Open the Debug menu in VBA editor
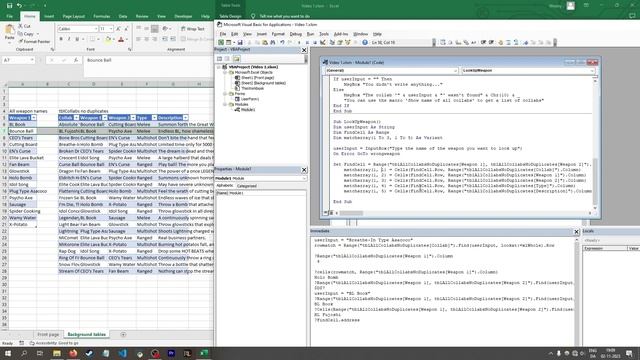640x360 pixels. click(x=296, y=34)
